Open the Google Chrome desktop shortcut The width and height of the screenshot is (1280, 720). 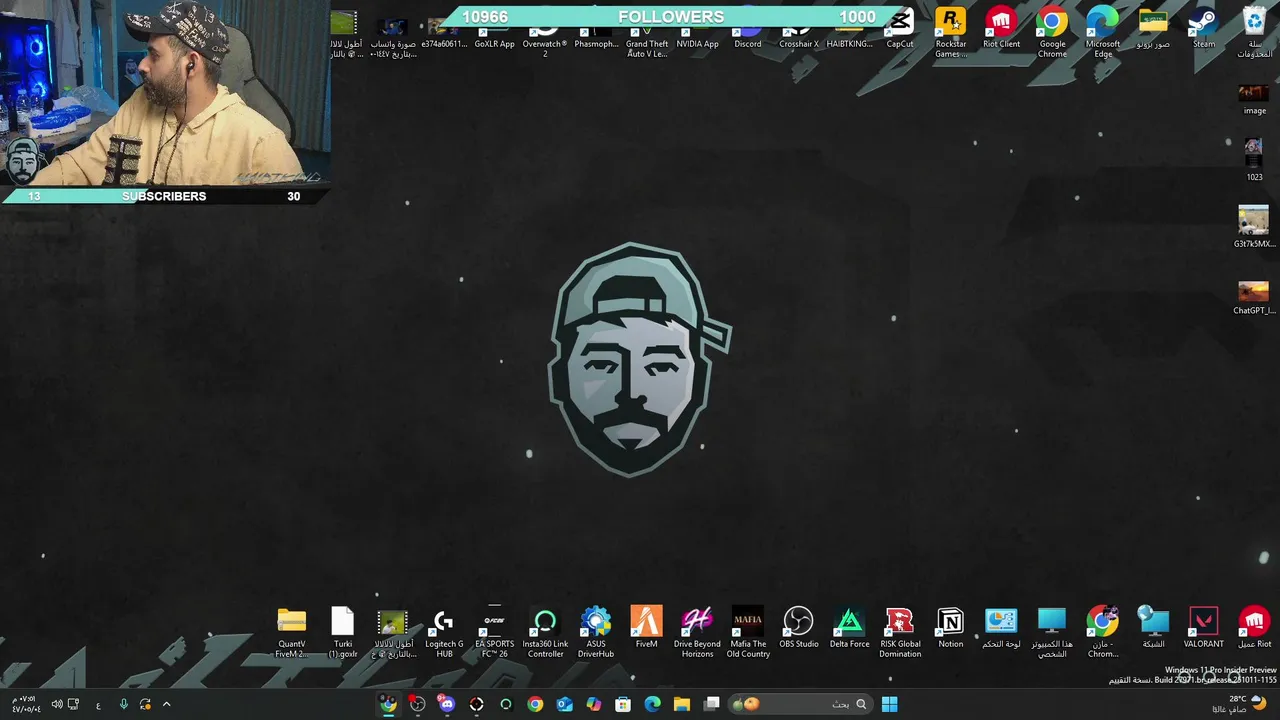click(1052, 30)
